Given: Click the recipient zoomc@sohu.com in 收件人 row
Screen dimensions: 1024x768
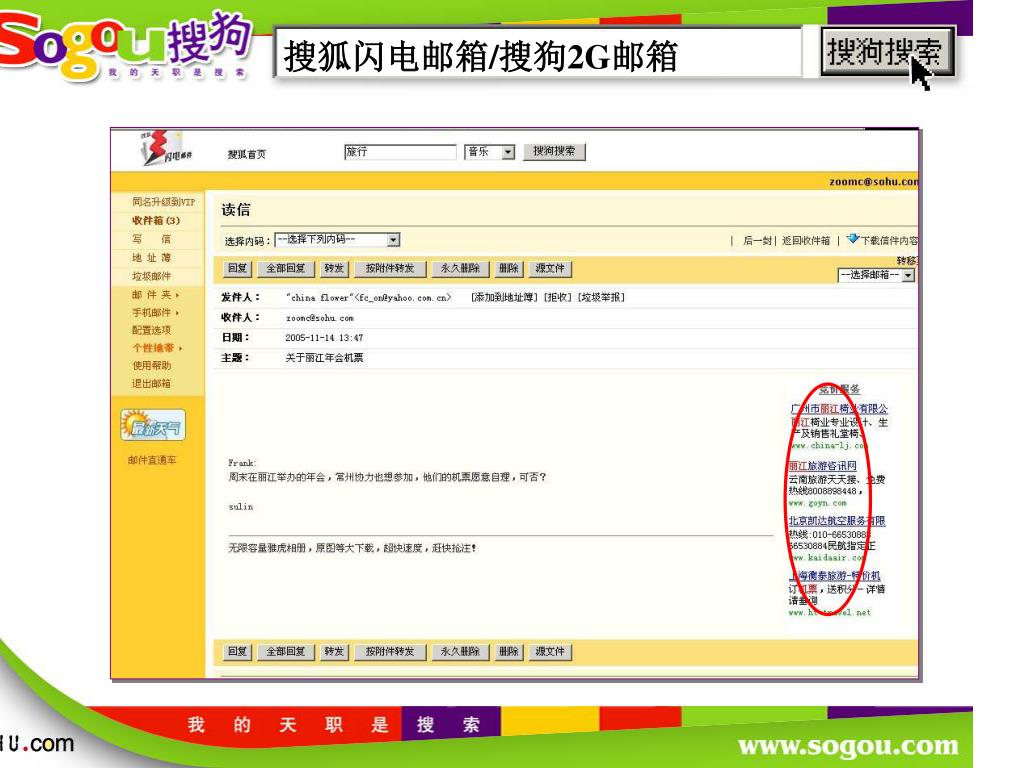Looking at the screenshot, I should [x=319, y=318].
